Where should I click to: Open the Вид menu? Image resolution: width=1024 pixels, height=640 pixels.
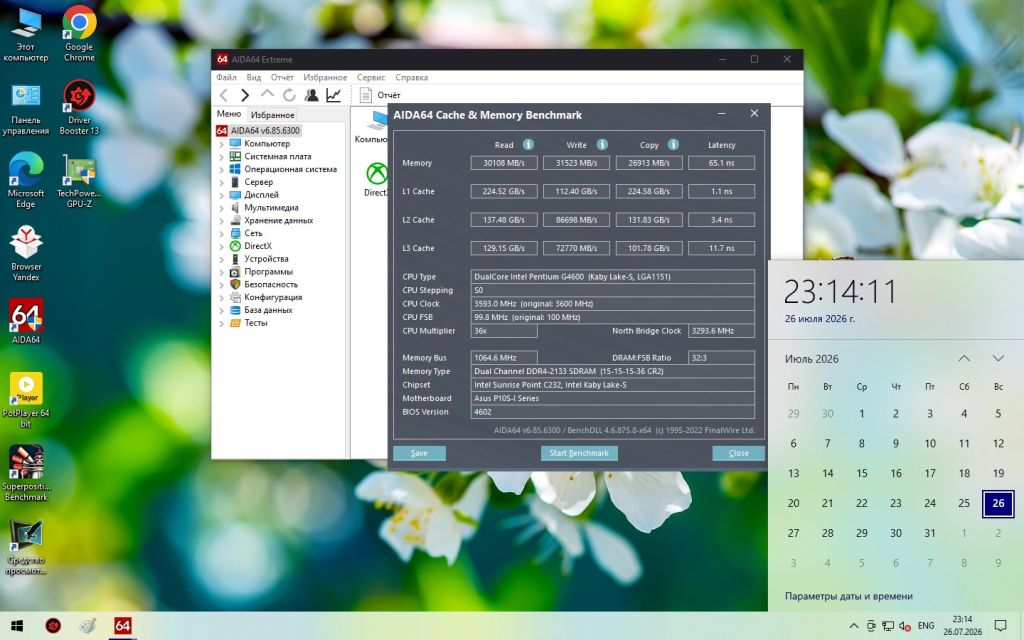pyautogui.click(x=253, y=77)
